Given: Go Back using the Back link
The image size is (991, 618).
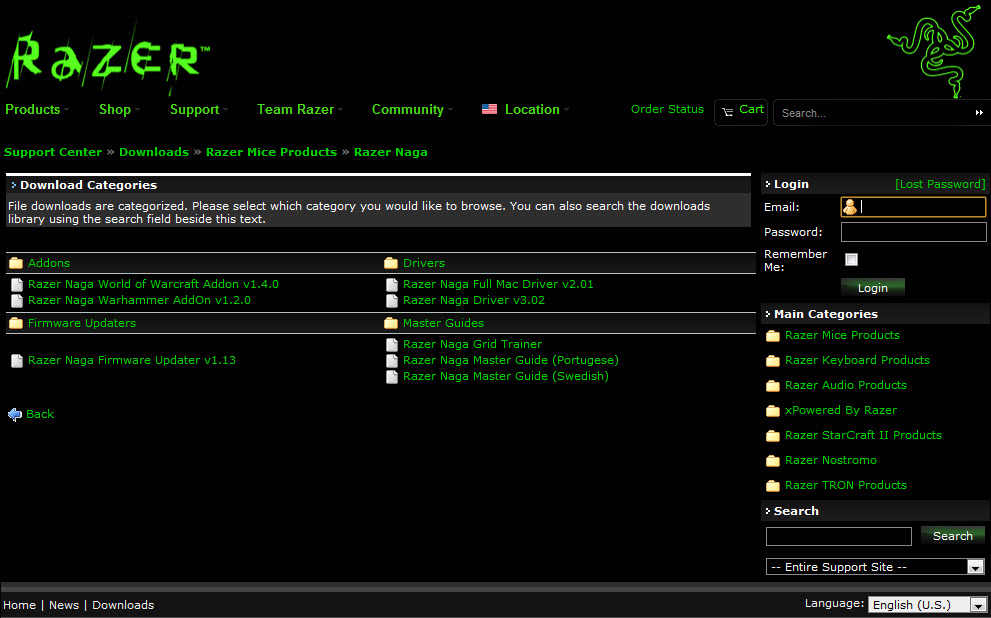Looking at the screenshot, I should [40, 415].
